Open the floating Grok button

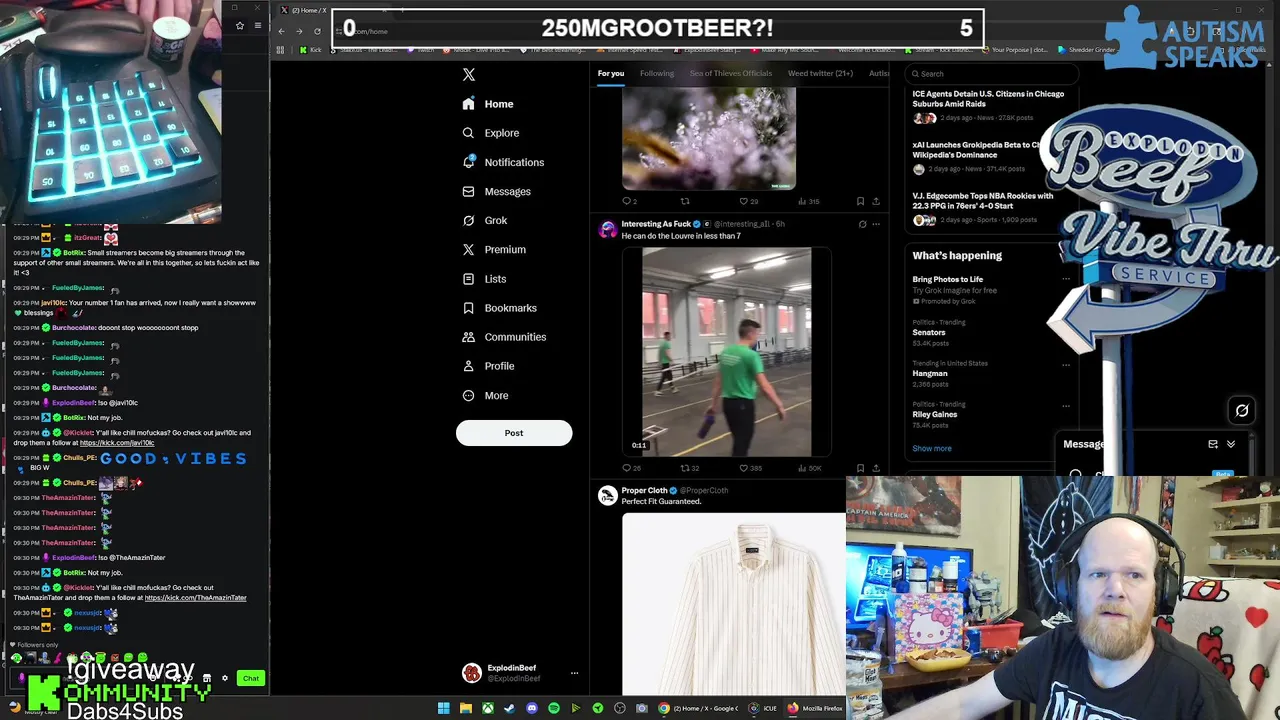click(1242, 410)
